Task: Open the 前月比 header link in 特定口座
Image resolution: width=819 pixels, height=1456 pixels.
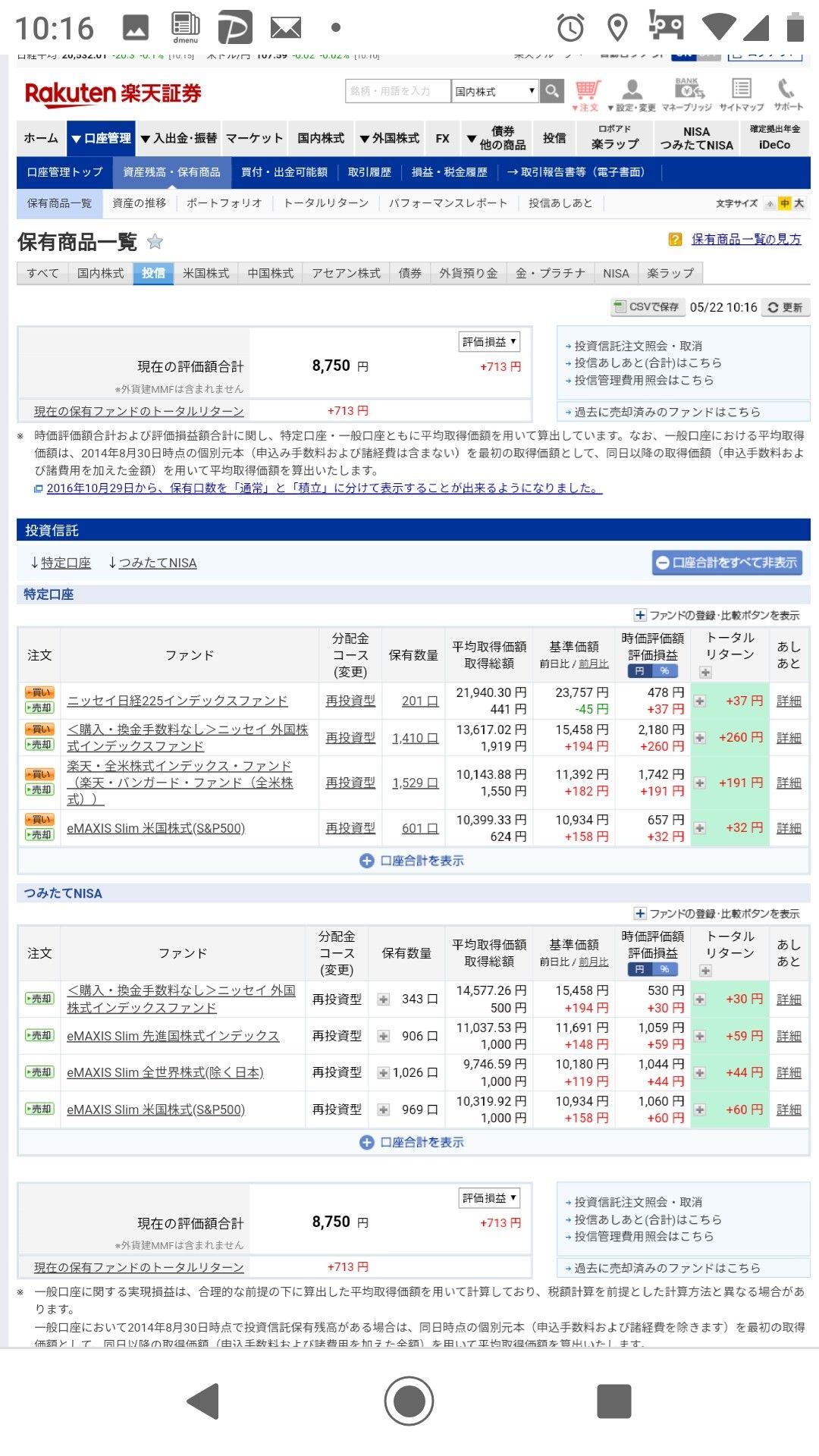Action: [594, 664]
